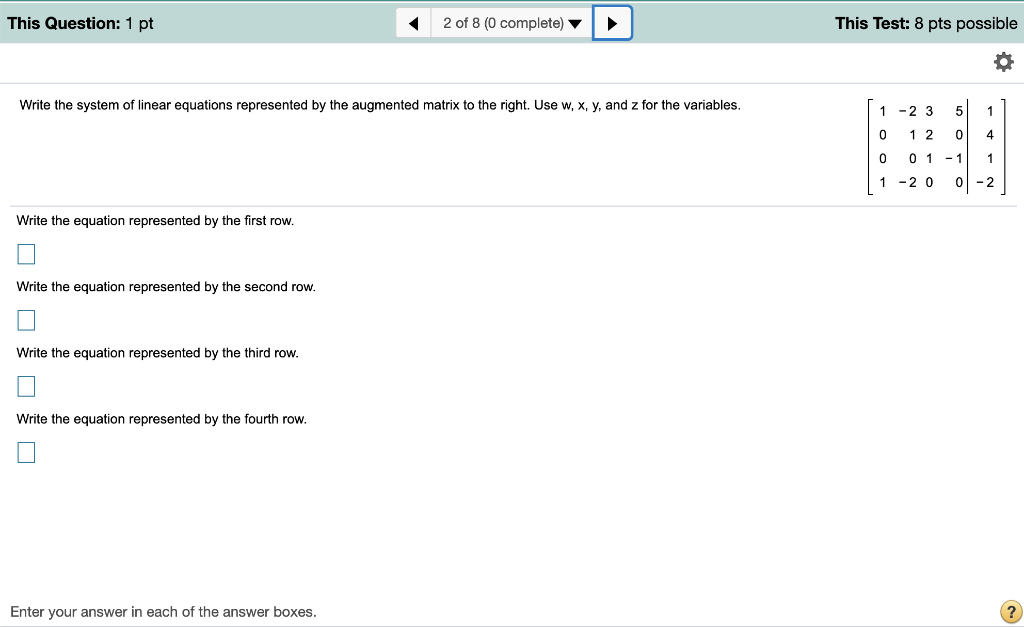1024x627 pixels.
Task: Click the augmented matrix display
Action: coord(935,146)
